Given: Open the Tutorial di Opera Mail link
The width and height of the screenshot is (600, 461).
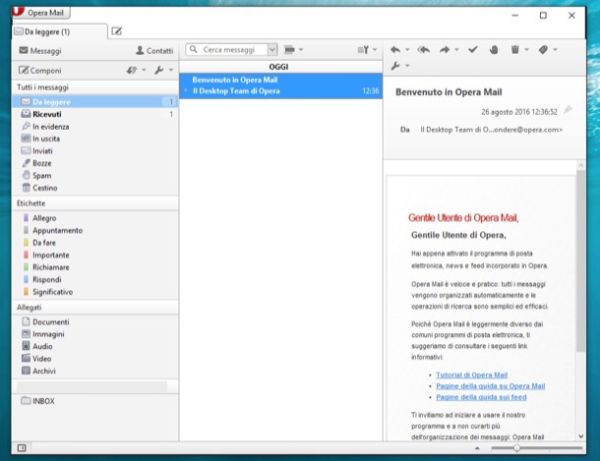Looking at the screenshot, I should [x=473, y=374].
